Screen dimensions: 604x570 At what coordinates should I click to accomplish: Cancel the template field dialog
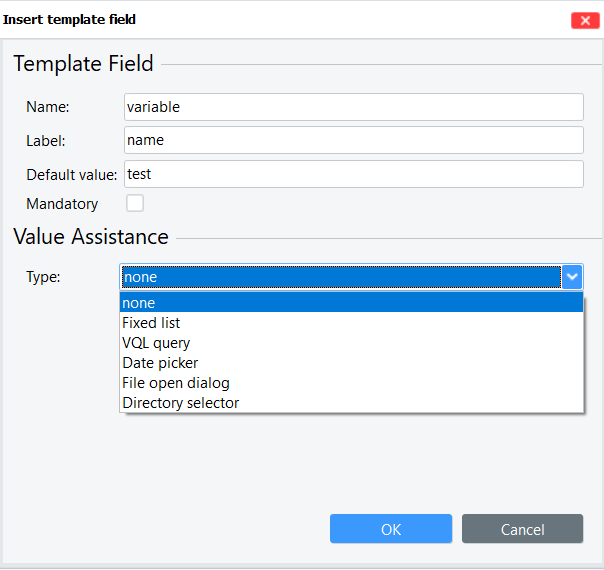point(522,529)
